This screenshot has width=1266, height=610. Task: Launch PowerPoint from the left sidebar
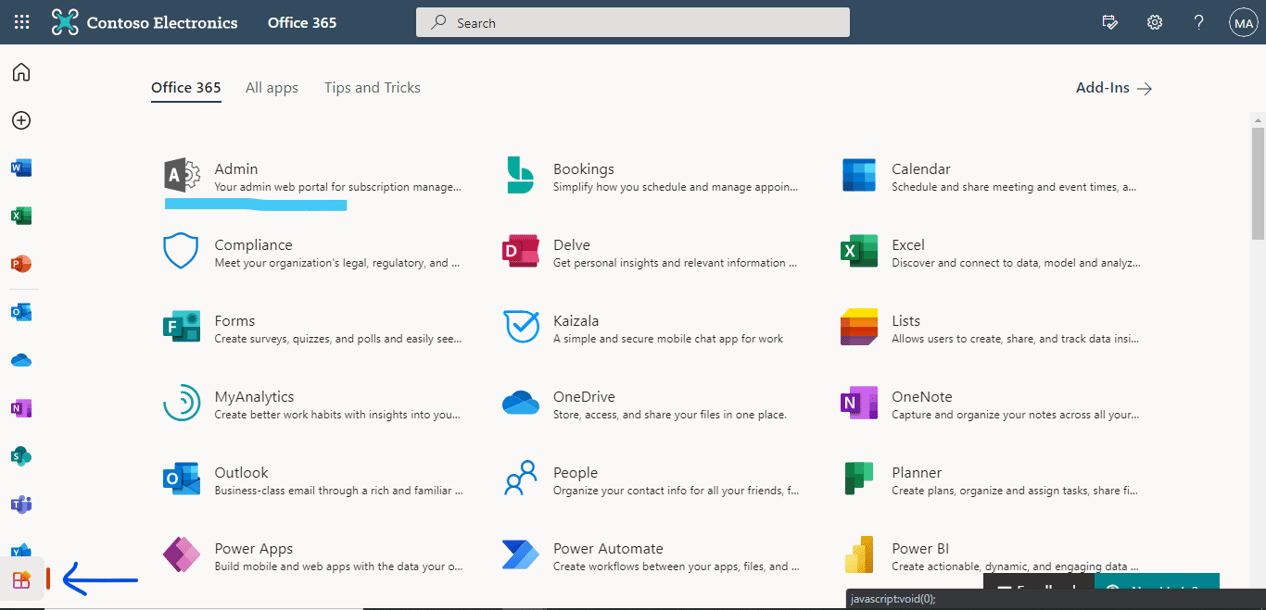(21, 264)
